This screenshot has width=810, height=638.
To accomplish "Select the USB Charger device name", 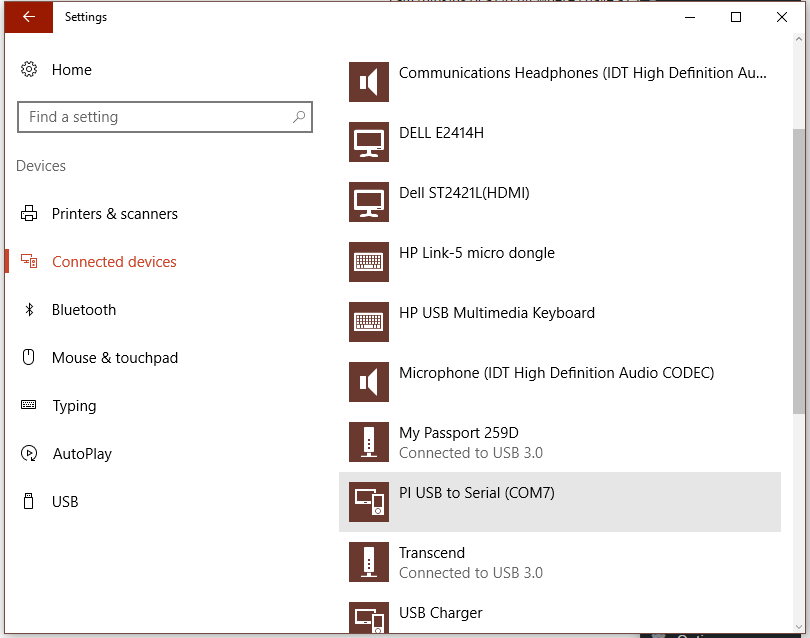I will 440,613.
